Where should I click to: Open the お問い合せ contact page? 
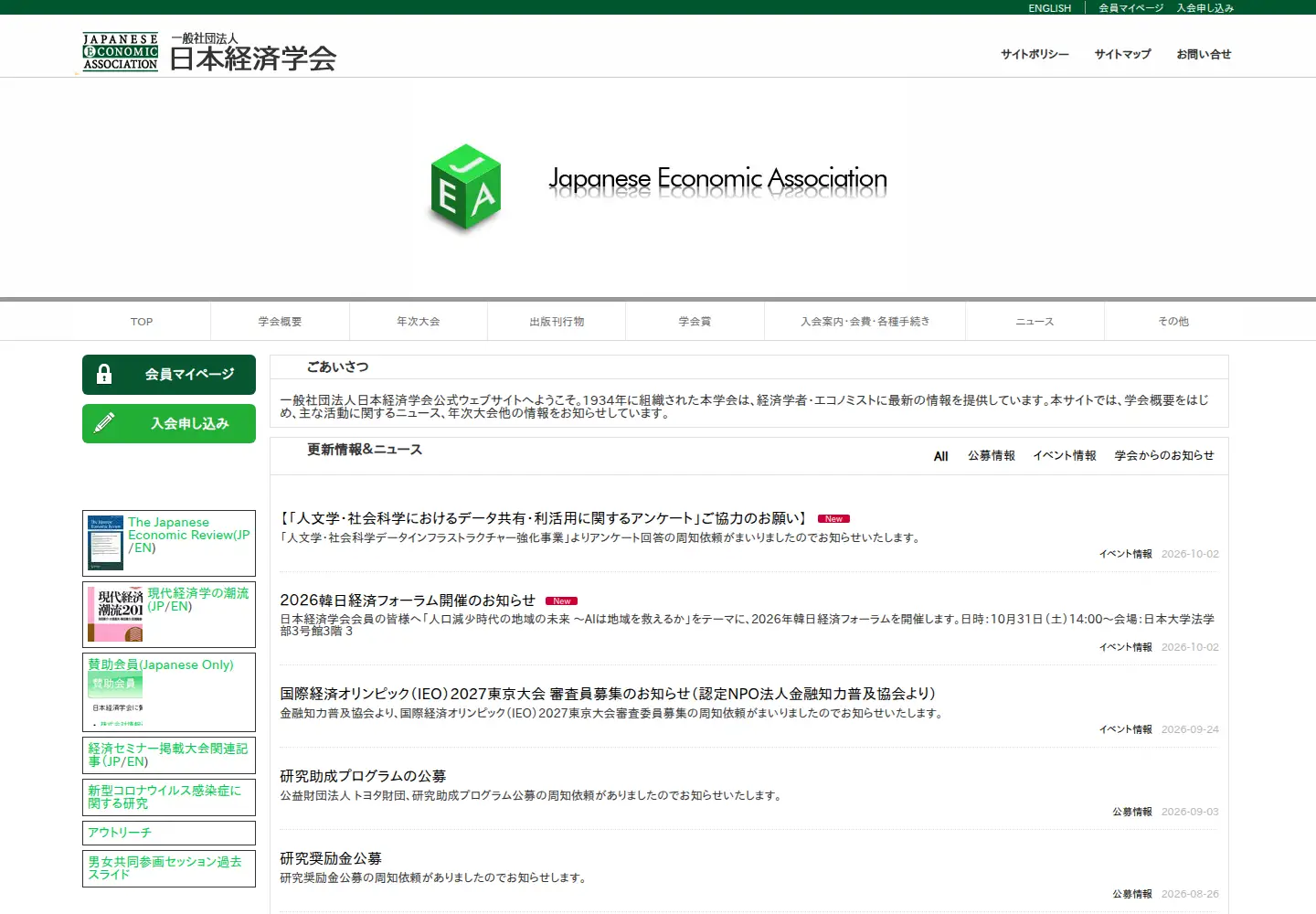click(1204, 55)
